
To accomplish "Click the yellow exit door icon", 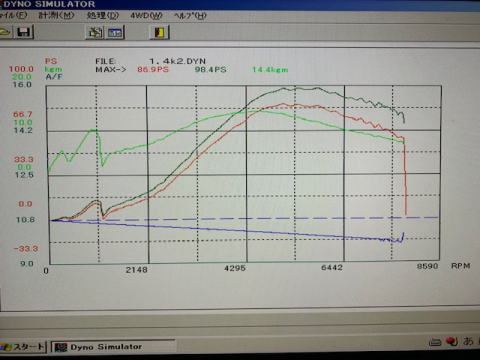I will 160,32.
